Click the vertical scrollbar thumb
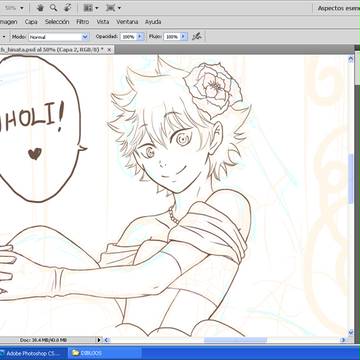The height and width of the screenshot is (360, 360). (350, 178)
